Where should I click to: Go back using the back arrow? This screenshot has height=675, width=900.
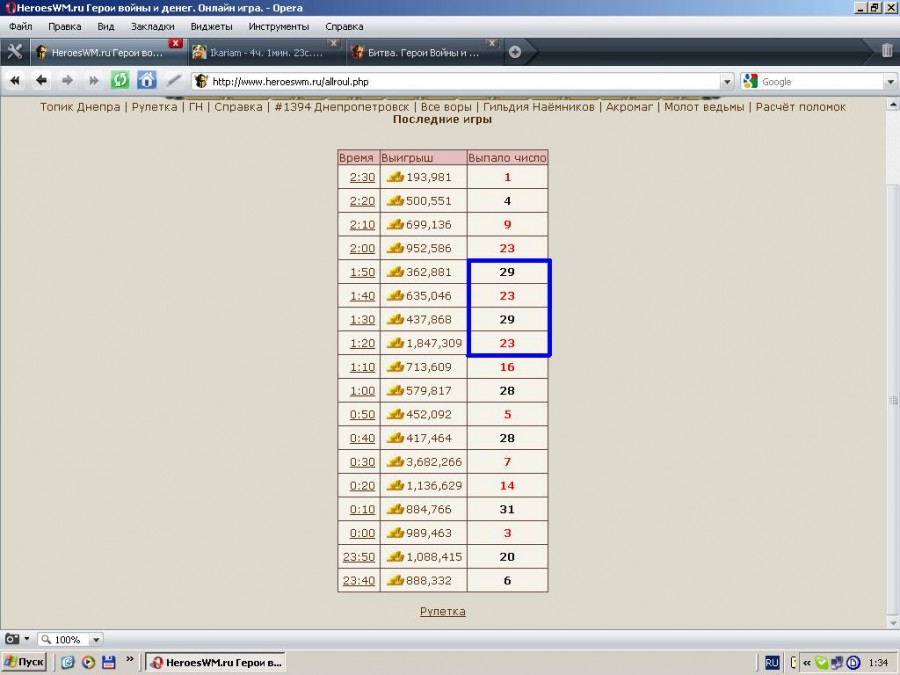[41, 81]
